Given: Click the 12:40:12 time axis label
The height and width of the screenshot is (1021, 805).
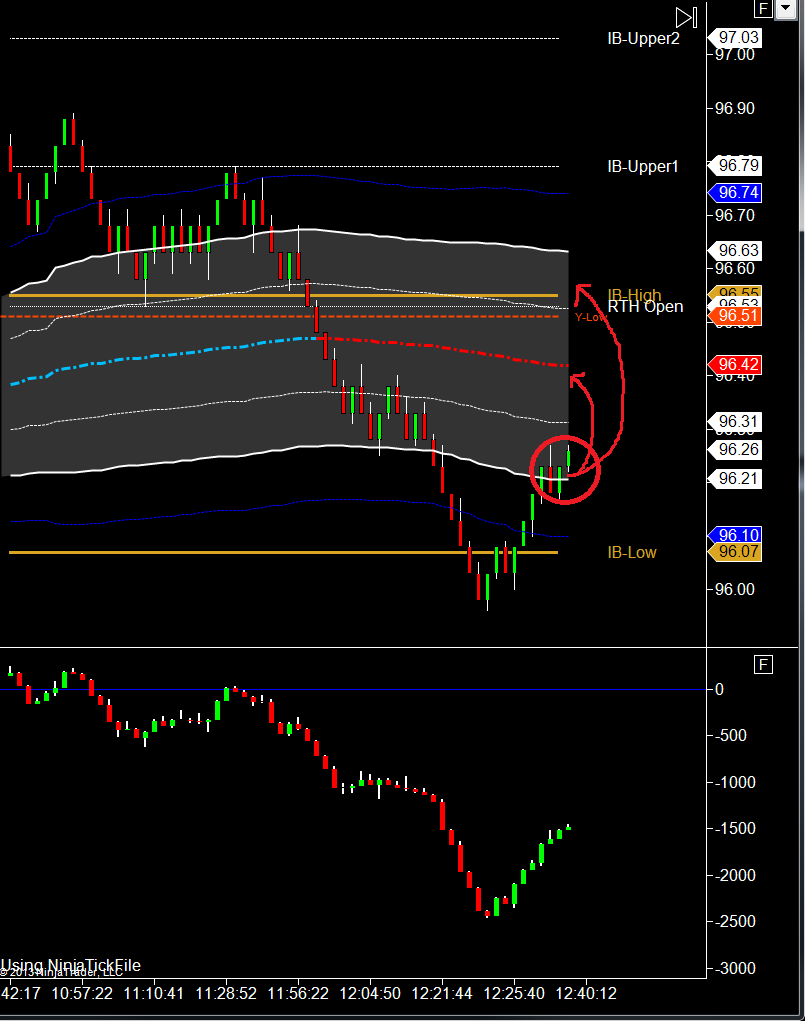Looking at the screenshot, I should [x=586, y=994].
